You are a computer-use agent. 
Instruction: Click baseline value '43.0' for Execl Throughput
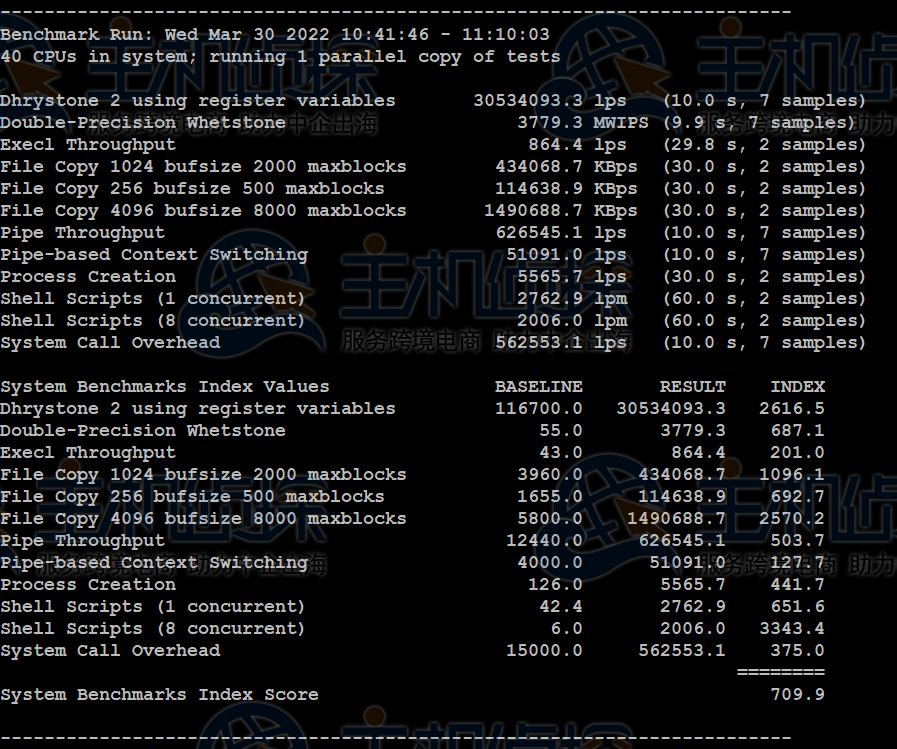pos(561,453)
